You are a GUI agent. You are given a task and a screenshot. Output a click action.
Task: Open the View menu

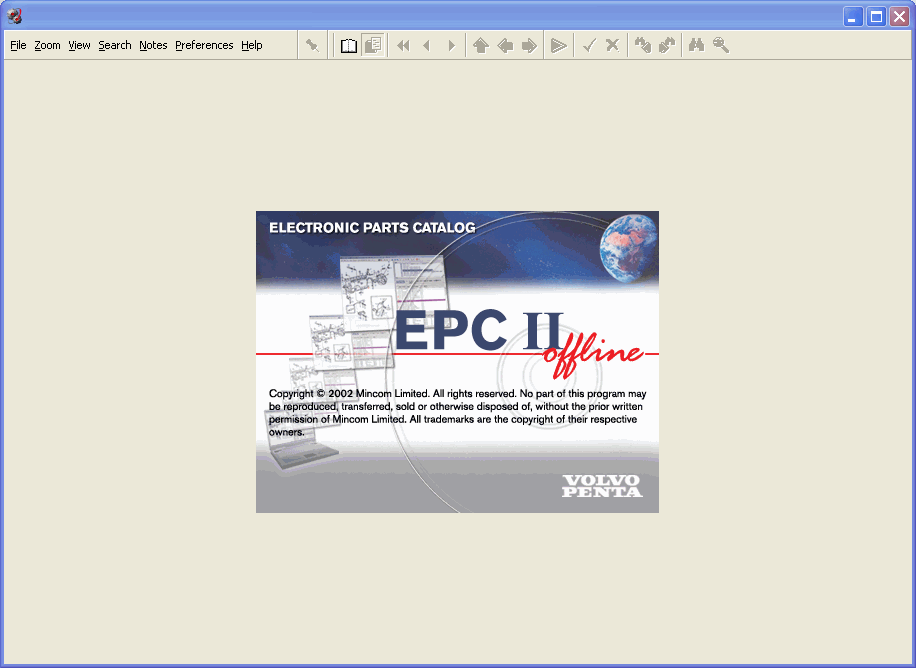tap(79, 45)
